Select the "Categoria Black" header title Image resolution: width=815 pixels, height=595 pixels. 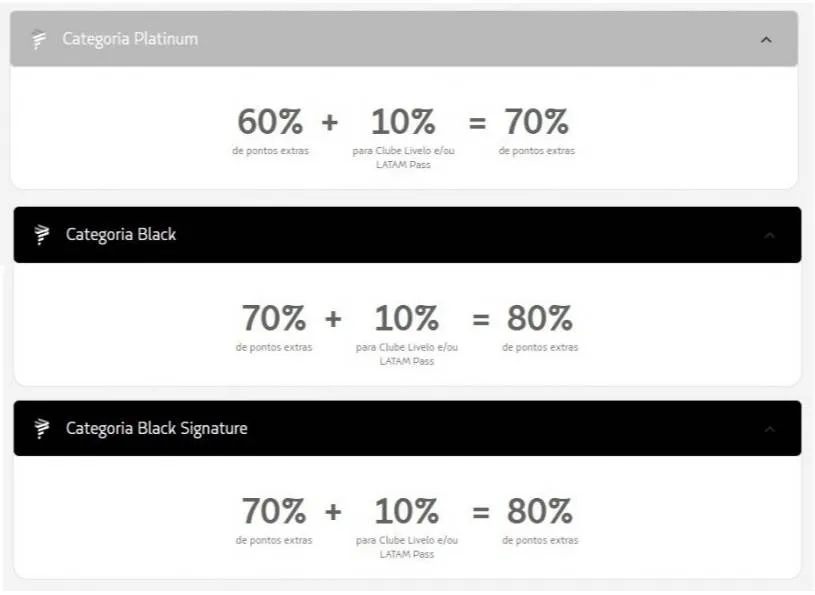121,235
